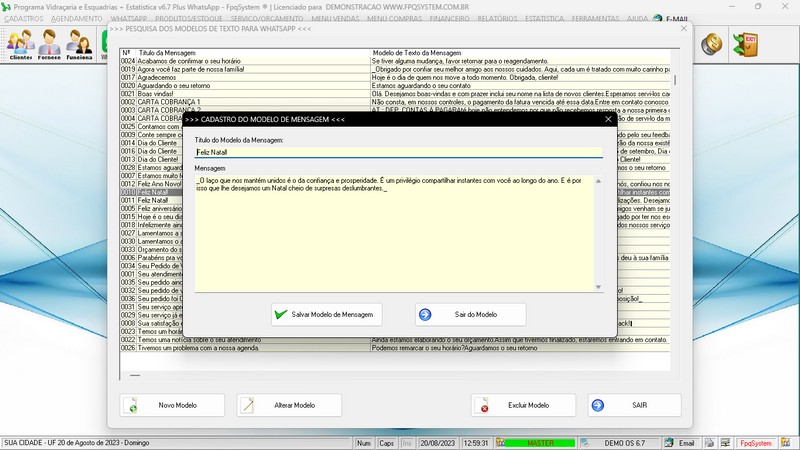Open the Clientes toolbar icon

[x=21, y=45]
